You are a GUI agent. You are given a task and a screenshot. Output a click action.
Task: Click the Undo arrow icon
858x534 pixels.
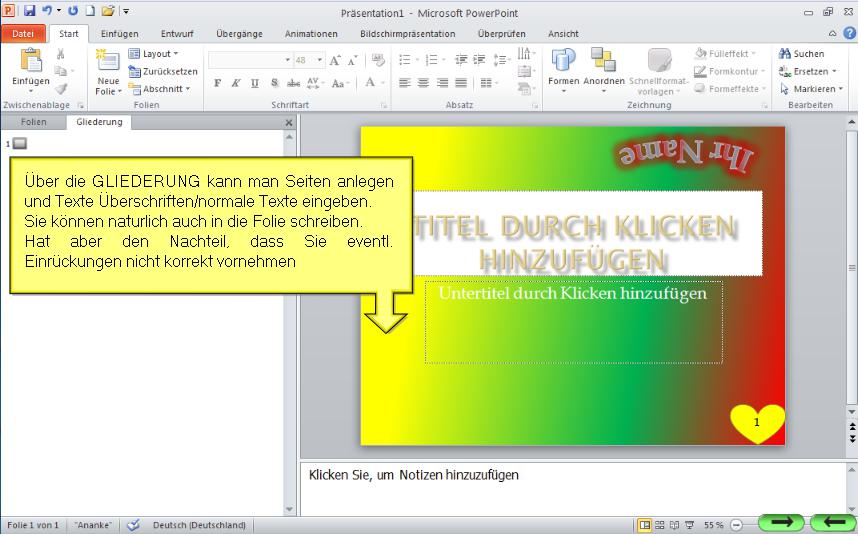tap(47, 11)
